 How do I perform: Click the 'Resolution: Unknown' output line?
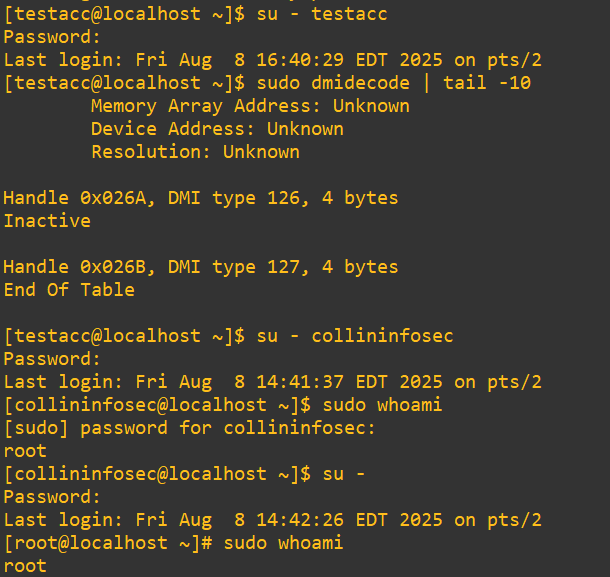[195, 152]
